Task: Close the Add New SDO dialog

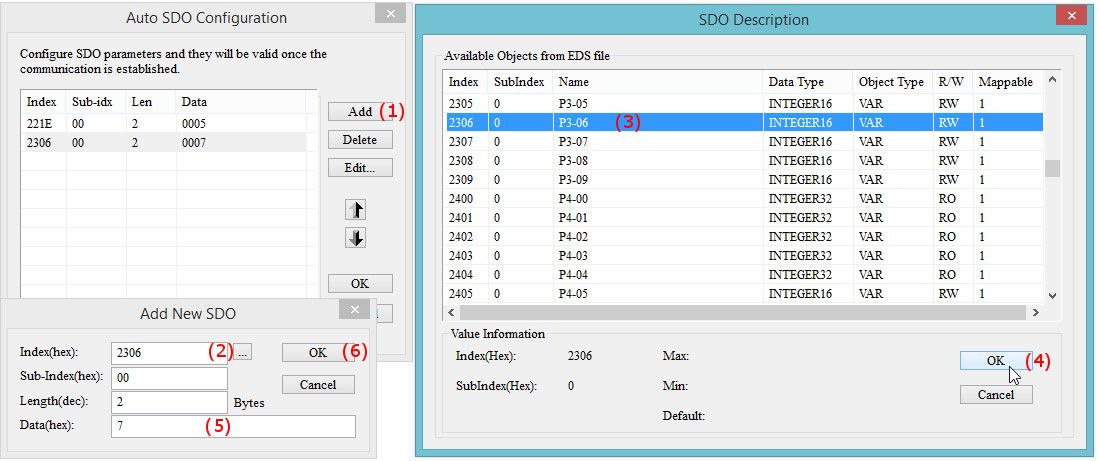Action: (356, 311)
